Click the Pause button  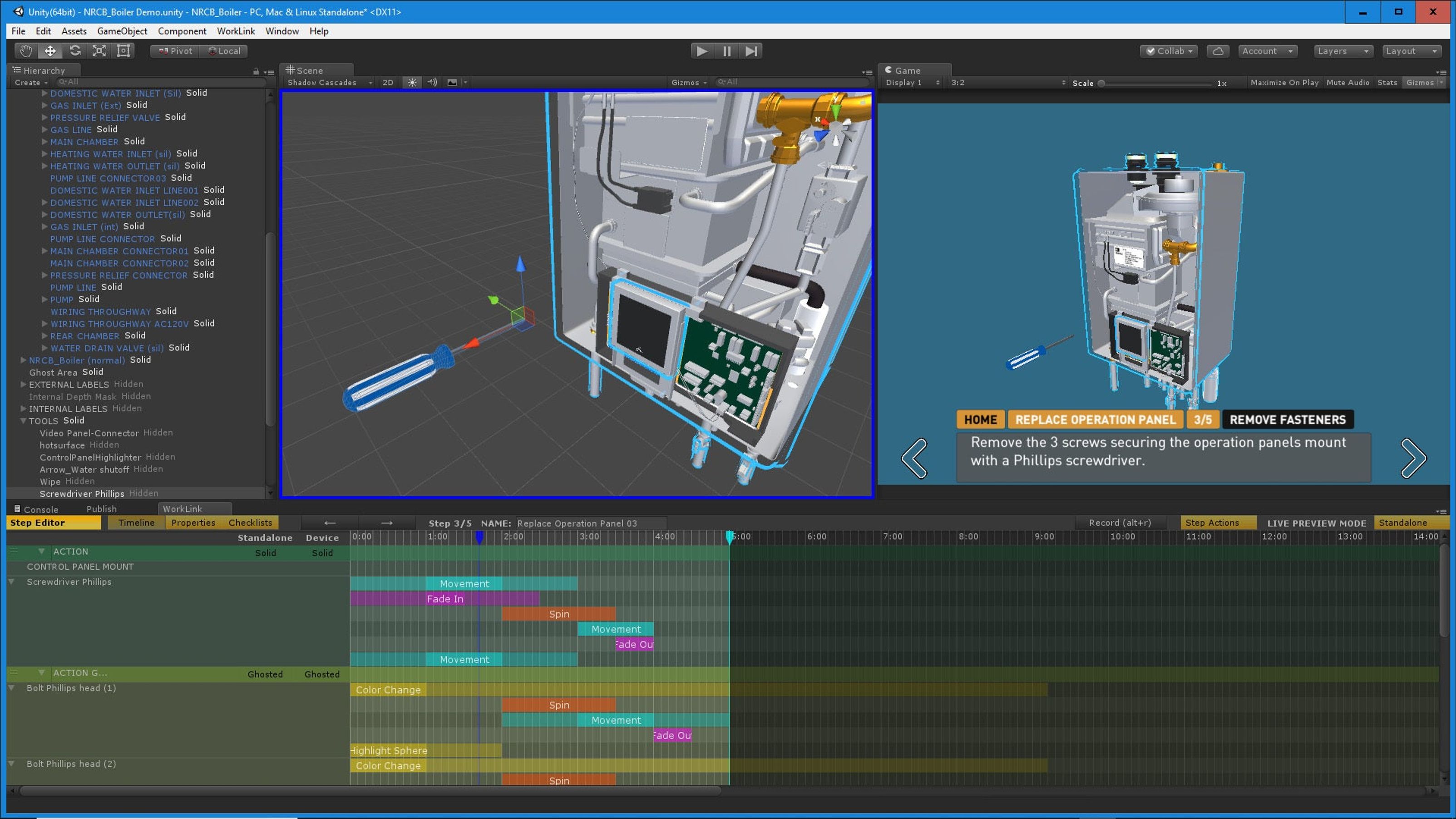tap(727, 51)
